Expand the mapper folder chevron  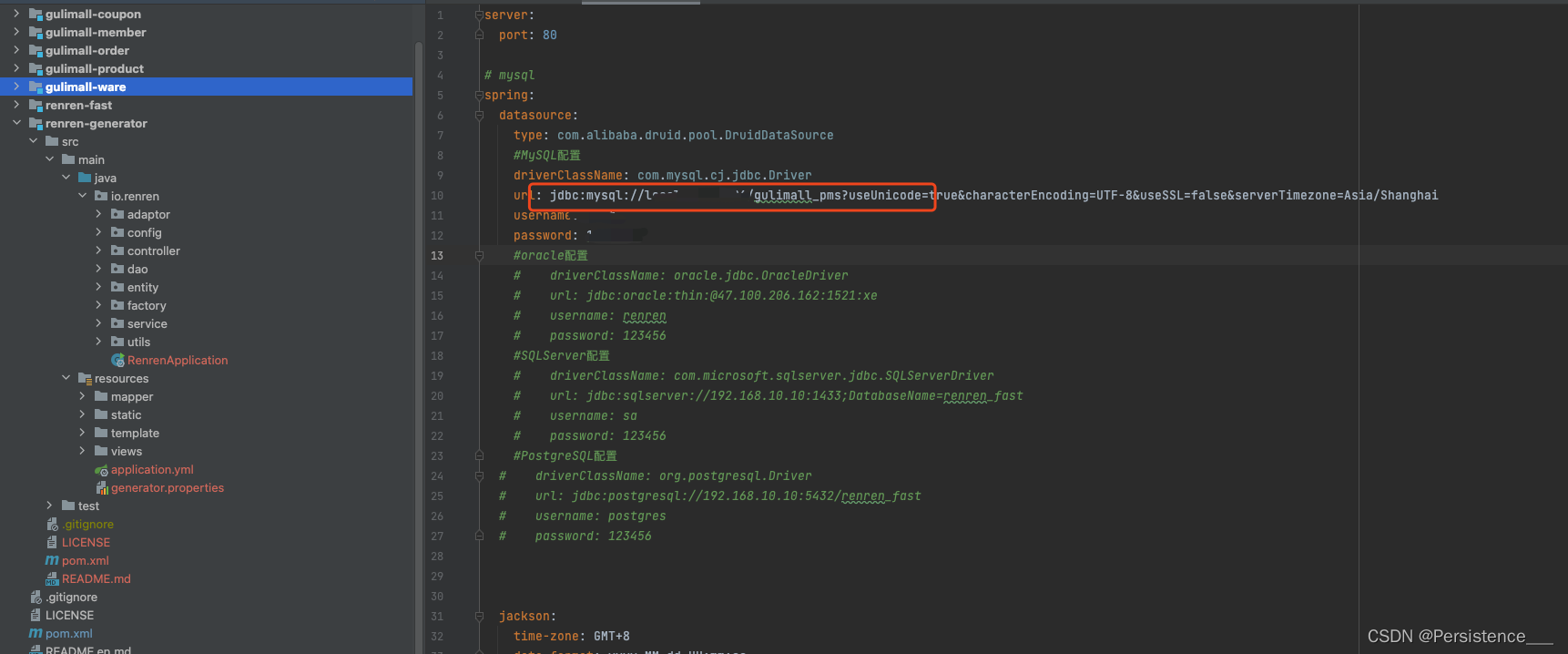(x=82, y=396)
